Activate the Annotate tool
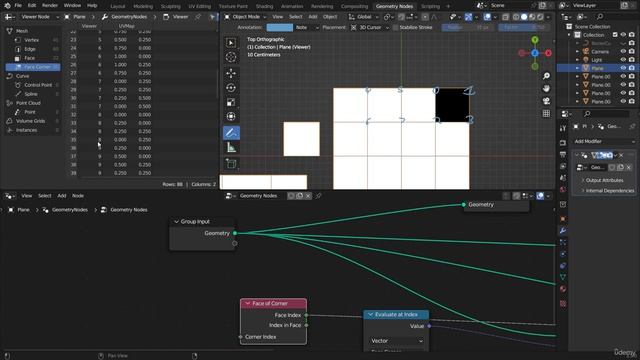Image resolution: width=640 pixels, height=360 pixels. [231, 133]
